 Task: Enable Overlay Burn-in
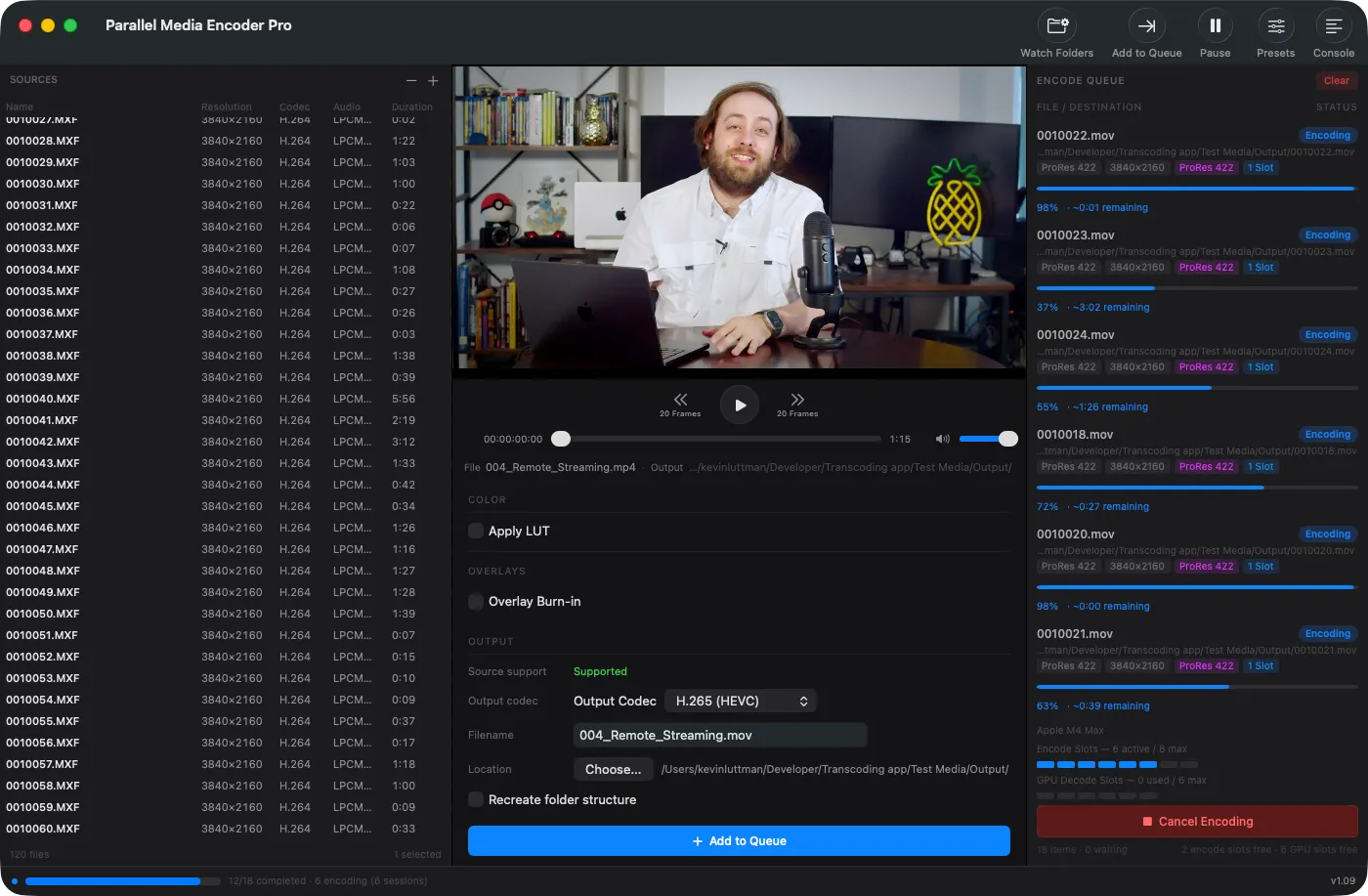tap(475, 602)
